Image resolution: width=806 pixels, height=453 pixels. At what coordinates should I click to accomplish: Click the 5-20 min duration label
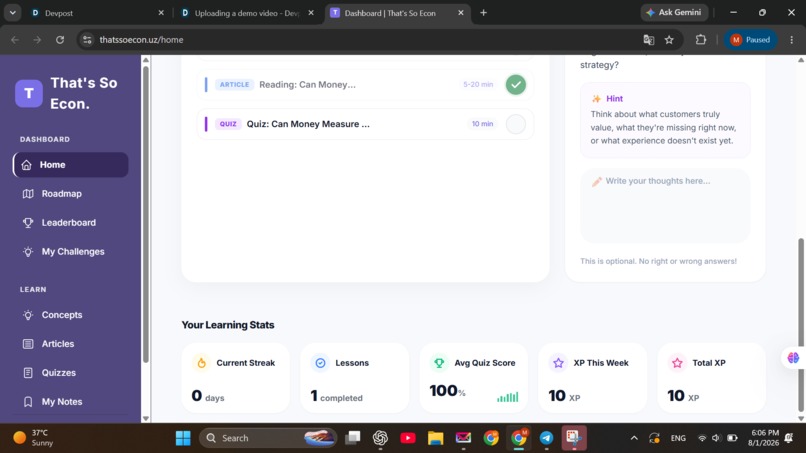point(478,84)
